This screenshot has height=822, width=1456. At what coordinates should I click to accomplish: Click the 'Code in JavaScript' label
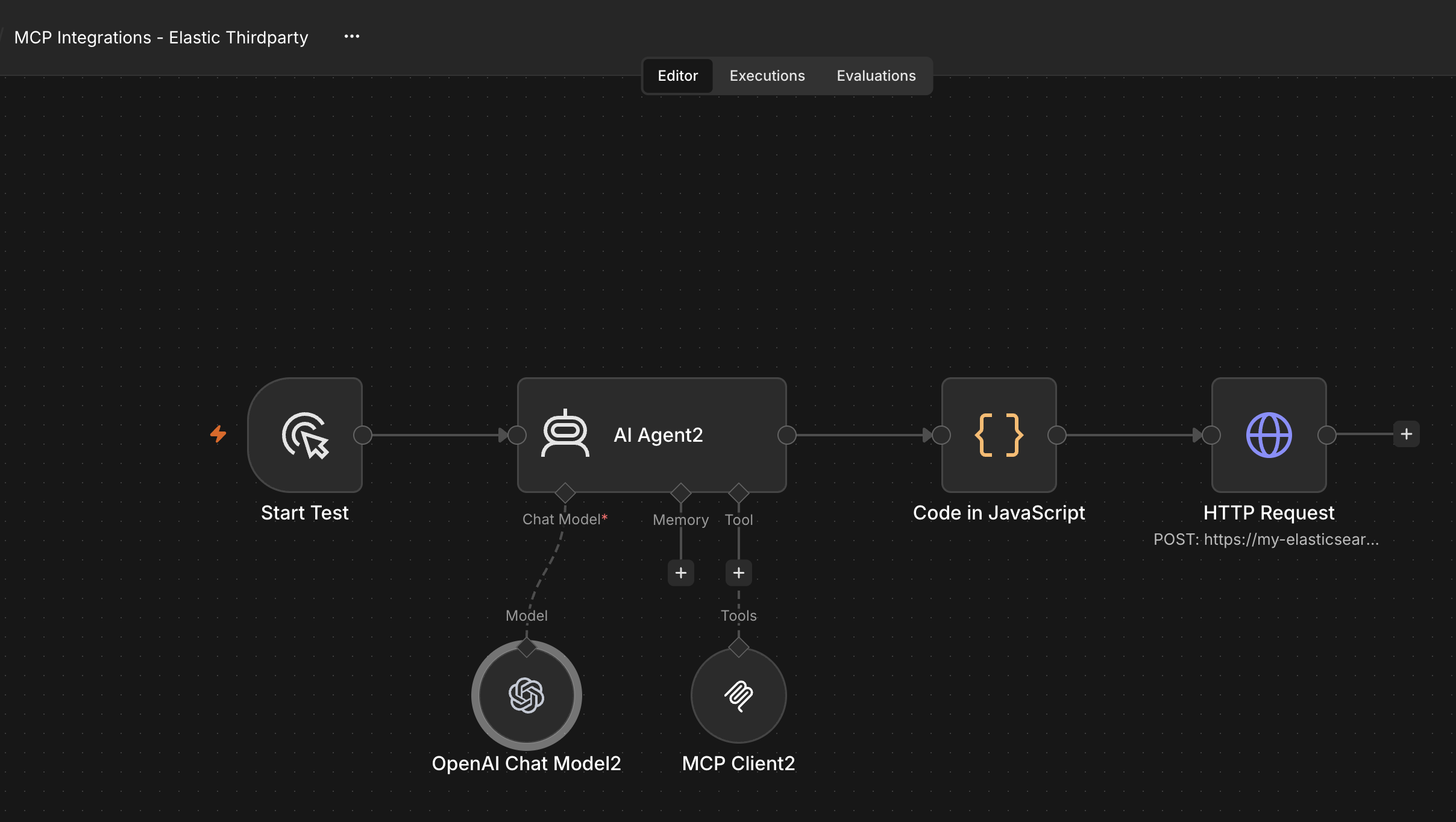click(999, 513)
